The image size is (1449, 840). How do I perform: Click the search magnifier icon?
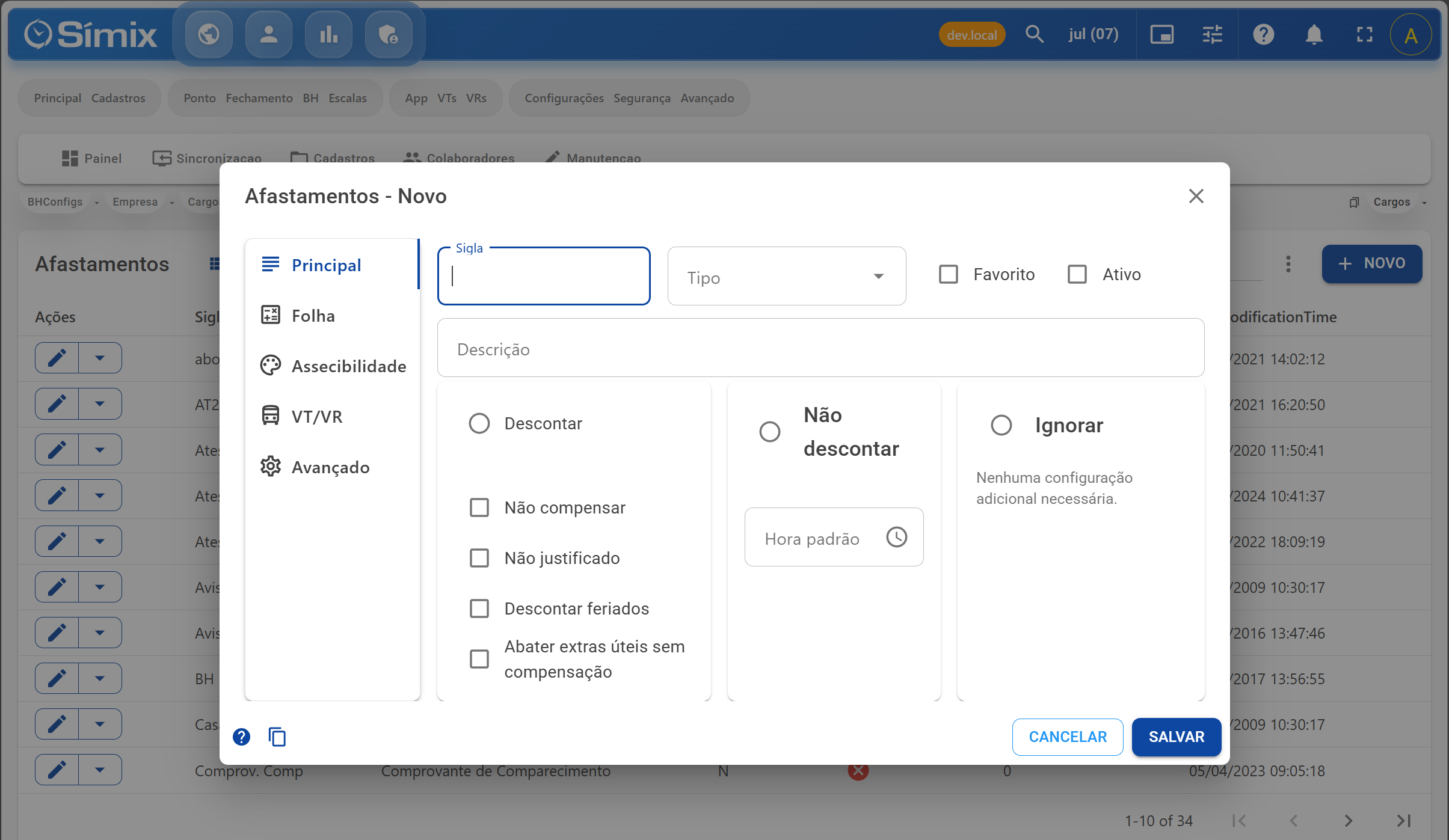(x=1034, y=34)
